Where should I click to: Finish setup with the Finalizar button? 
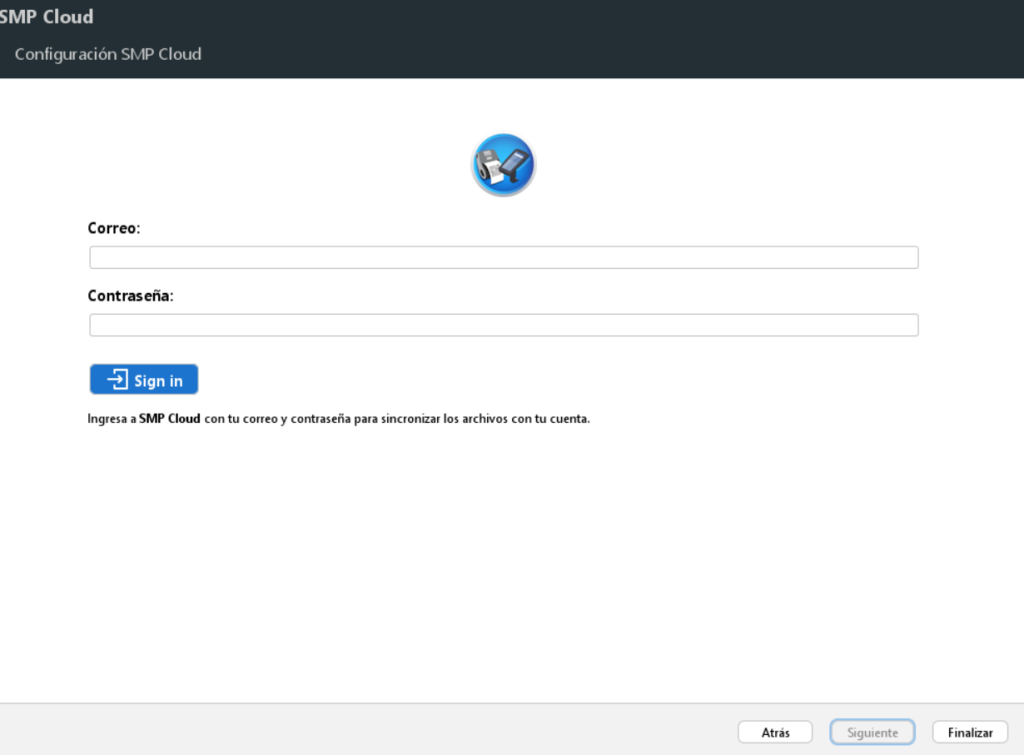pos(970,732)
